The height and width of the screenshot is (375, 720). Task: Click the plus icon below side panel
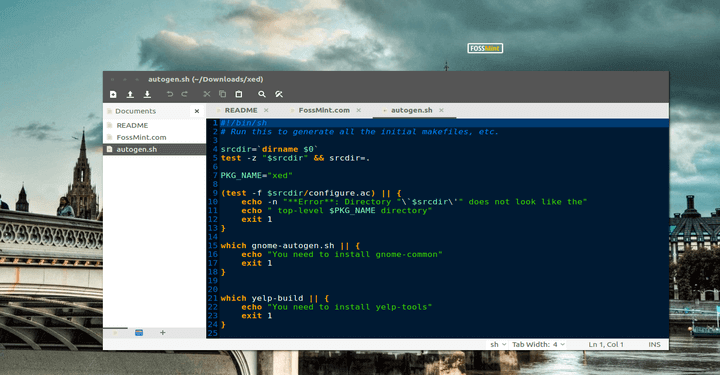click(x=163, y=333)
